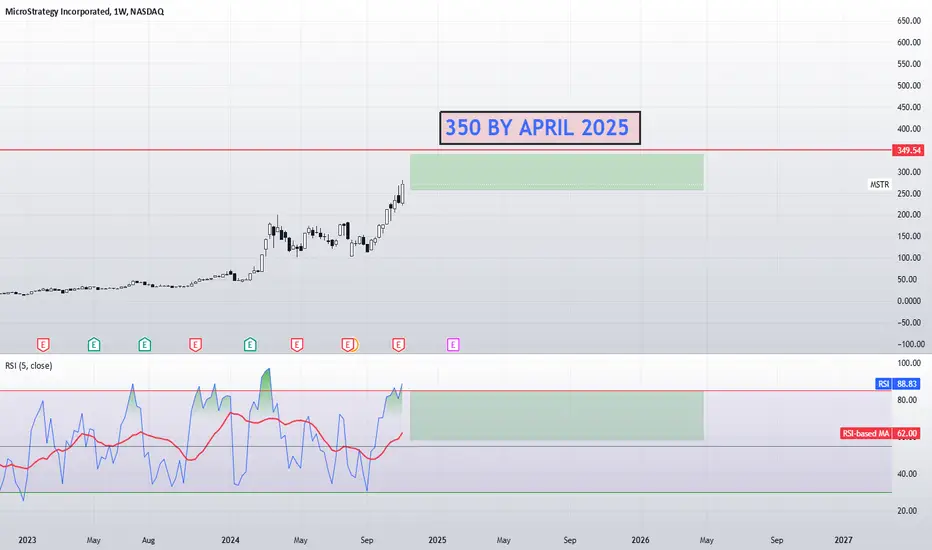Click the red RSI-based MA 62.00 label
This screenshot has width=932, height=550.
coord(880,433)
